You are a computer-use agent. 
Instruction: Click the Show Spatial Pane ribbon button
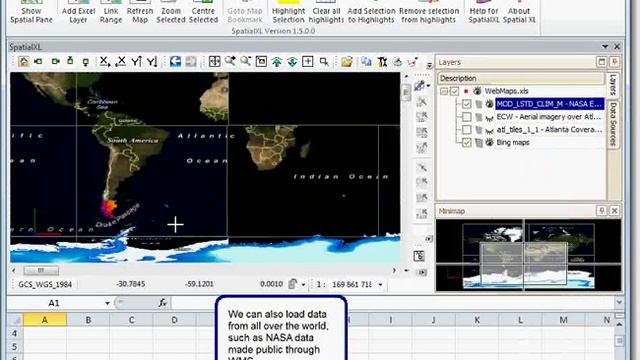[x=31, y=13]
